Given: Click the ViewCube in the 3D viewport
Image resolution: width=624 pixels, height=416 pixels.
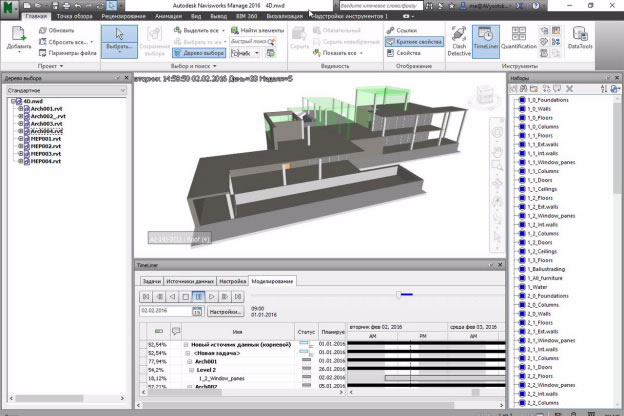Looking at the screenshot, I should click(484, 96).
